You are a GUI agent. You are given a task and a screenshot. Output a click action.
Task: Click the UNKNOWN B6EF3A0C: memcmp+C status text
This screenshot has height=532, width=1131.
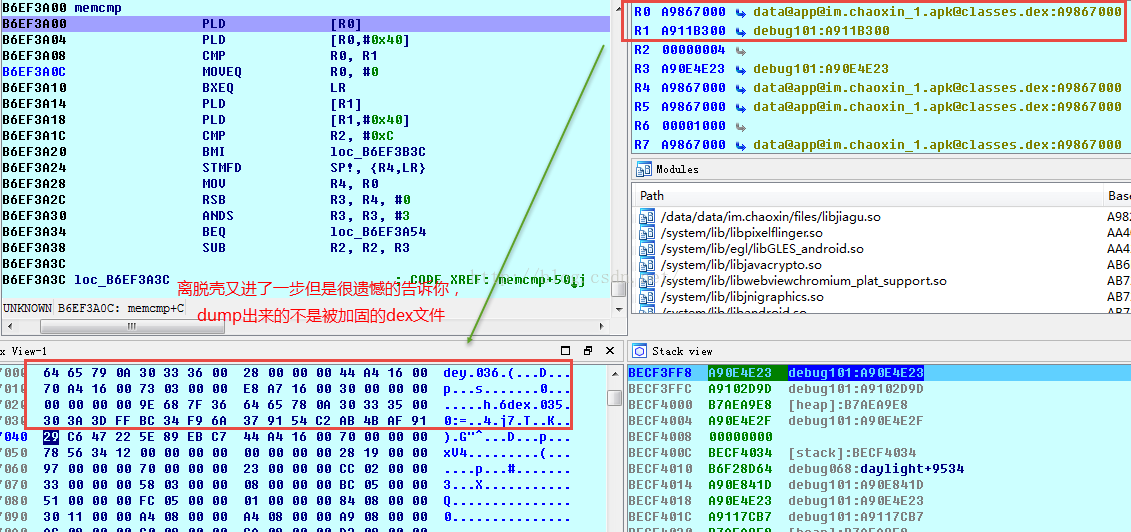pyautogui.click(x=93, y=308)
